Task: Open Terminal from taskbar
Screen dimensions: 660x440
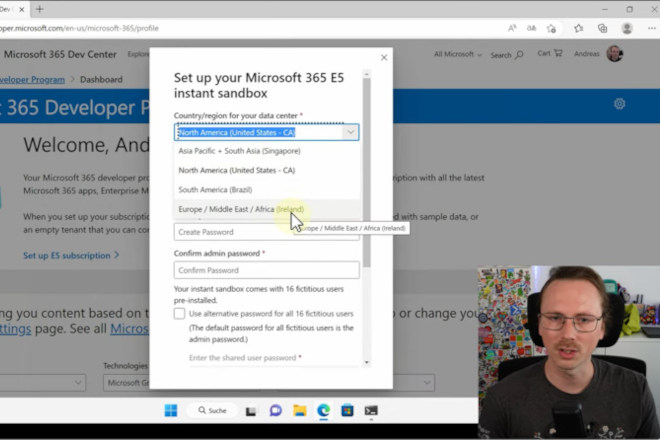Action: tap(371, 410)
